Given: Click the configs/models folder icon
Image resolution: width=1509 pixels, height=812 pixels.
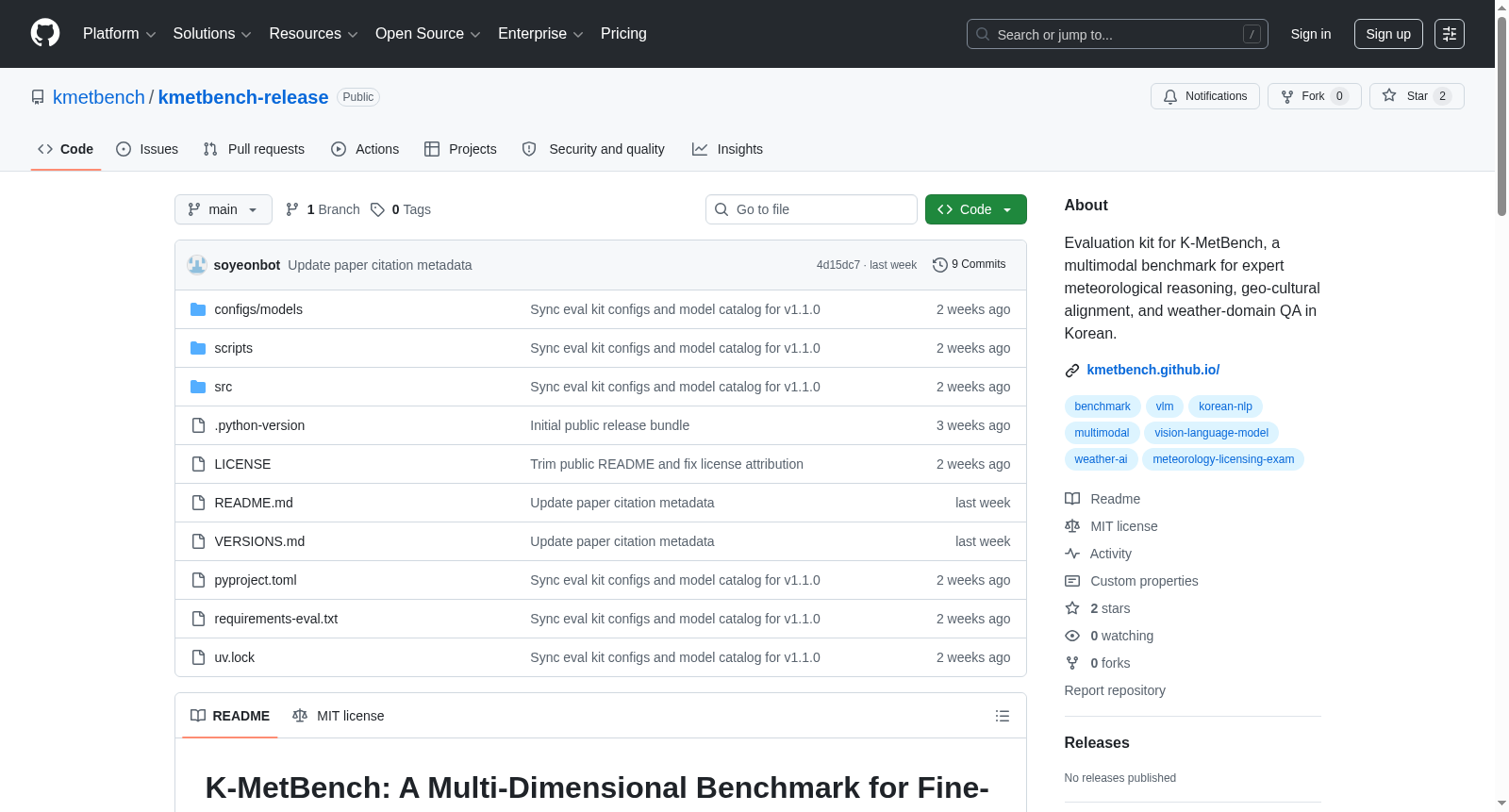Looking at the screenshot, I should click(198, 309).
